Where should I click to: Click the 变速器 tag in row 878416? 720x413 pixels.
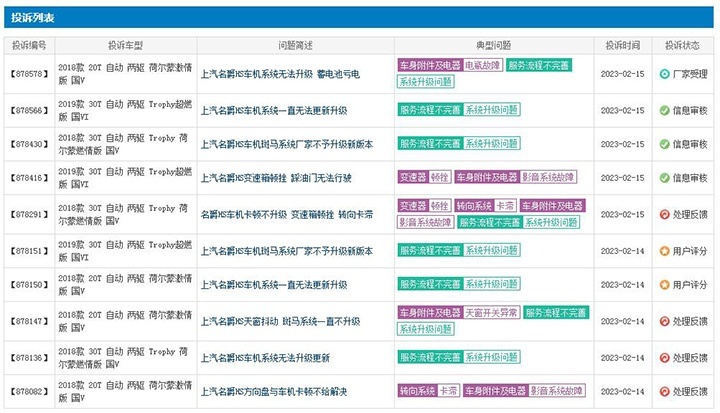click(413, 177)
